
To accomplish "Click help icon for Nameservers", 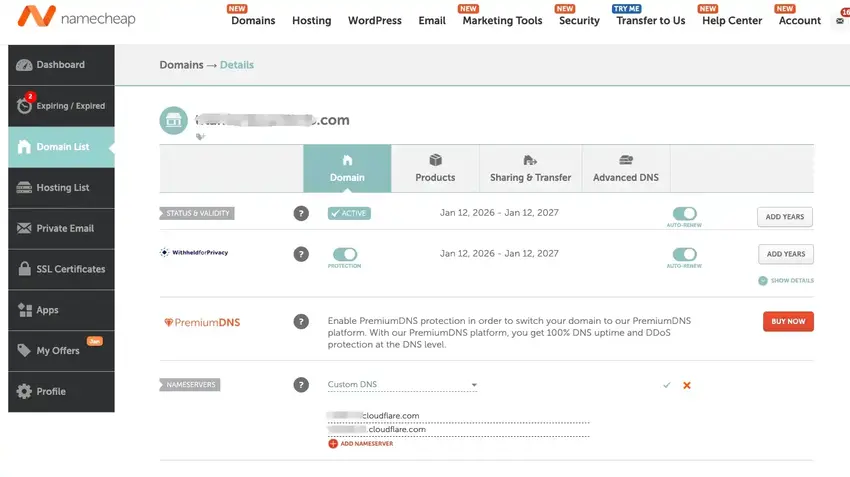I will tap(301, 385).
